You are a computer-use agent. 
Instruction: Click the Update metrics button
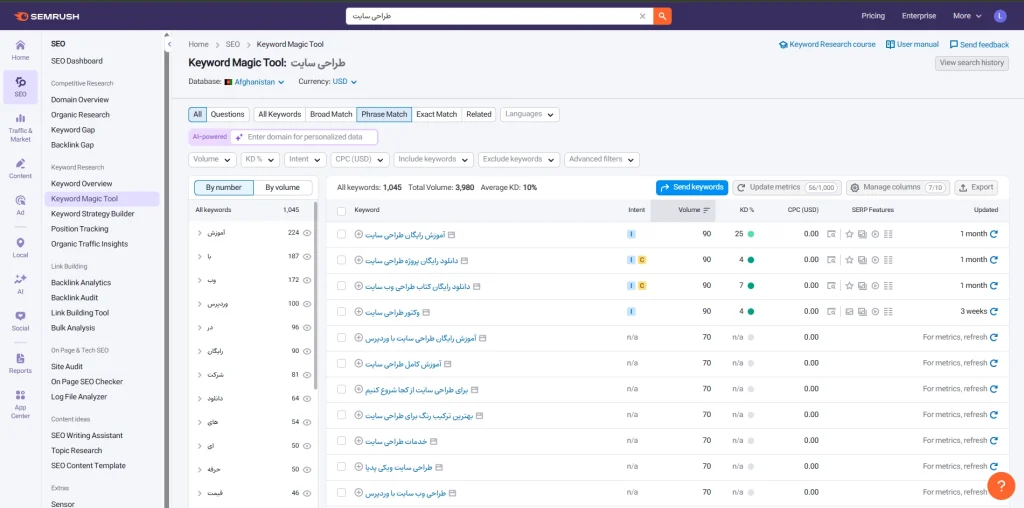787,187
